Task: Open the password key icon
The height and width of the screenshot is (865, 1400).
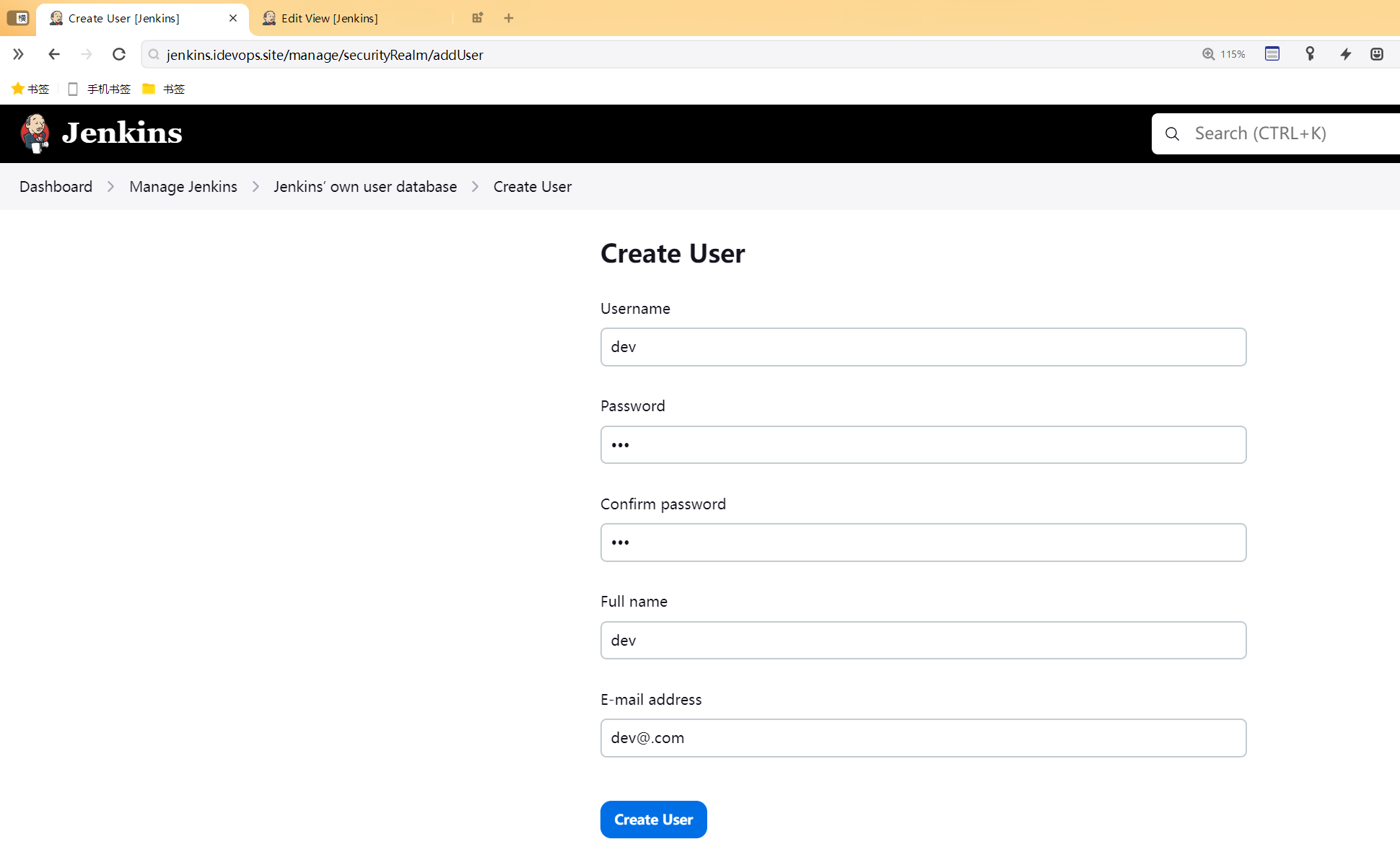Action: click(x=1311, y=54)
